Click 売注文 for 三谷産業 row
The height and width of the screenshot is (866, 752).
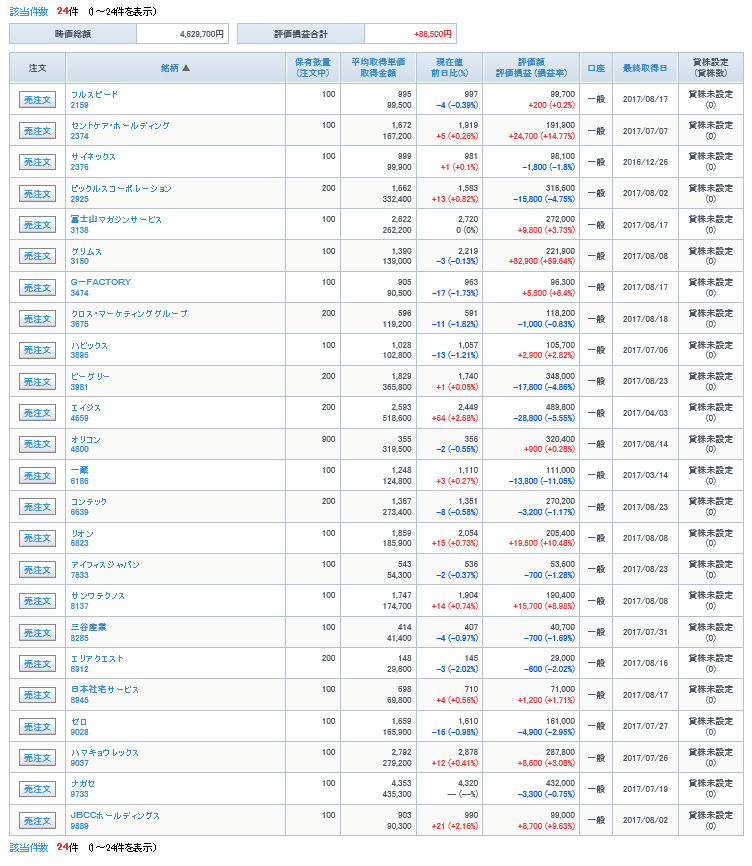pyautogui.click(x=37, y=632)
